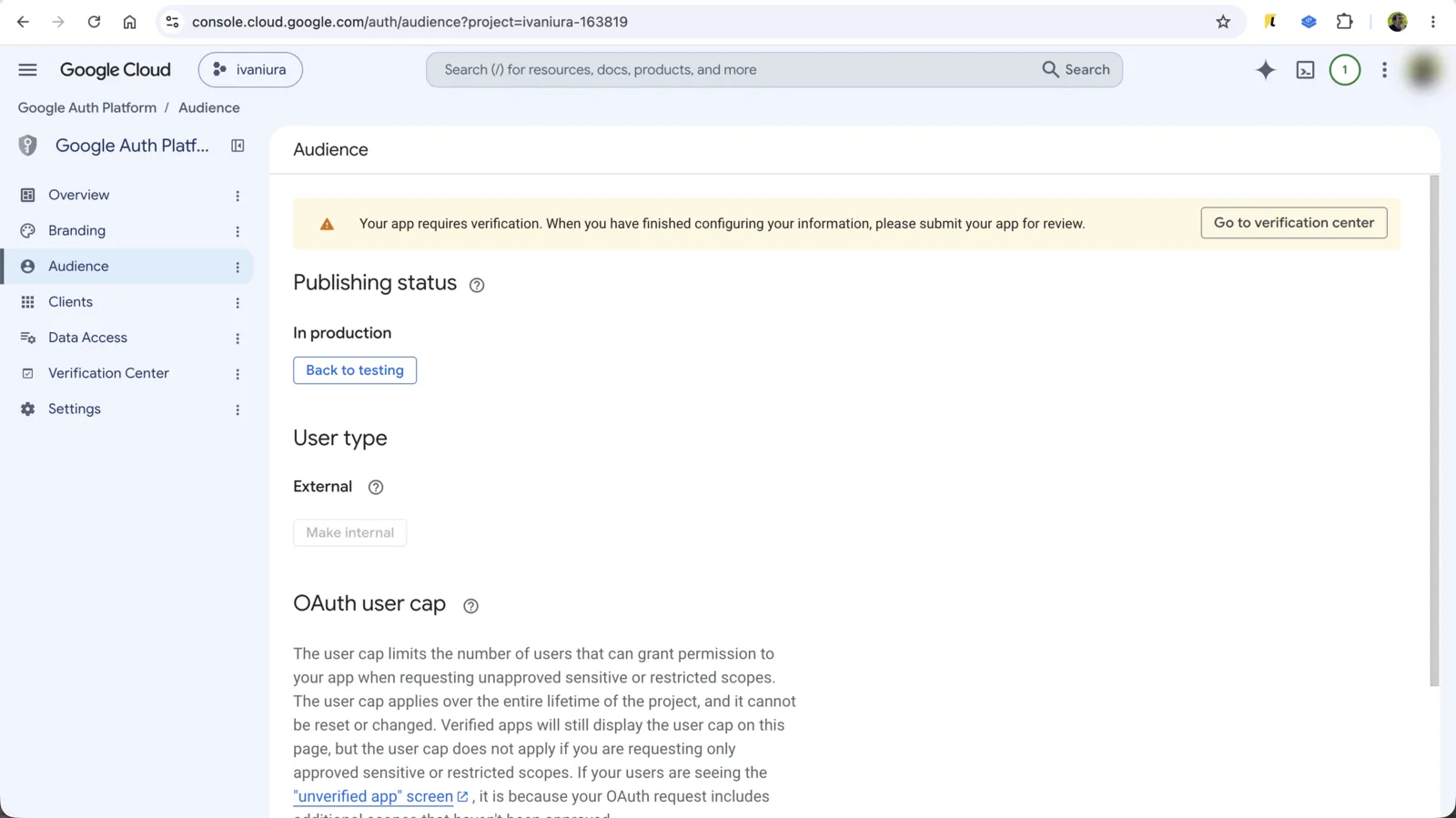Expand more options for Verification Center
This screenshot has width=1456, height=818.
click(x=238, y=374)
